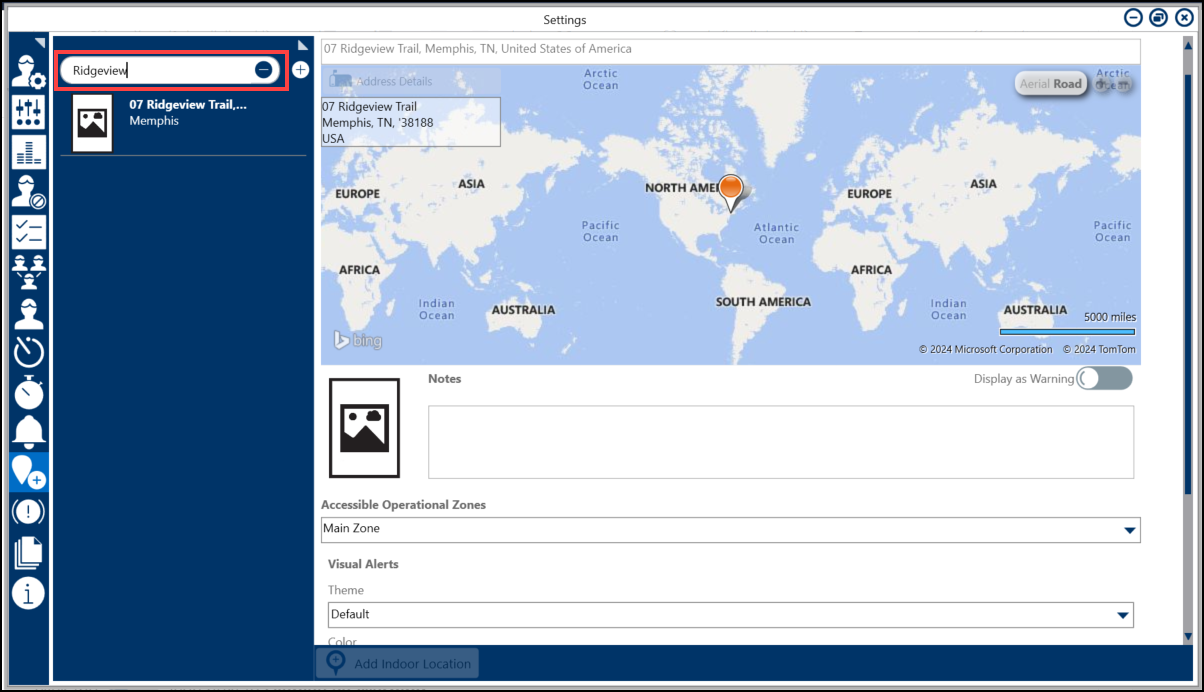Open the checklist icon in sidebar
Viewport: 1204px width, 692px height.
click(28, 232)
